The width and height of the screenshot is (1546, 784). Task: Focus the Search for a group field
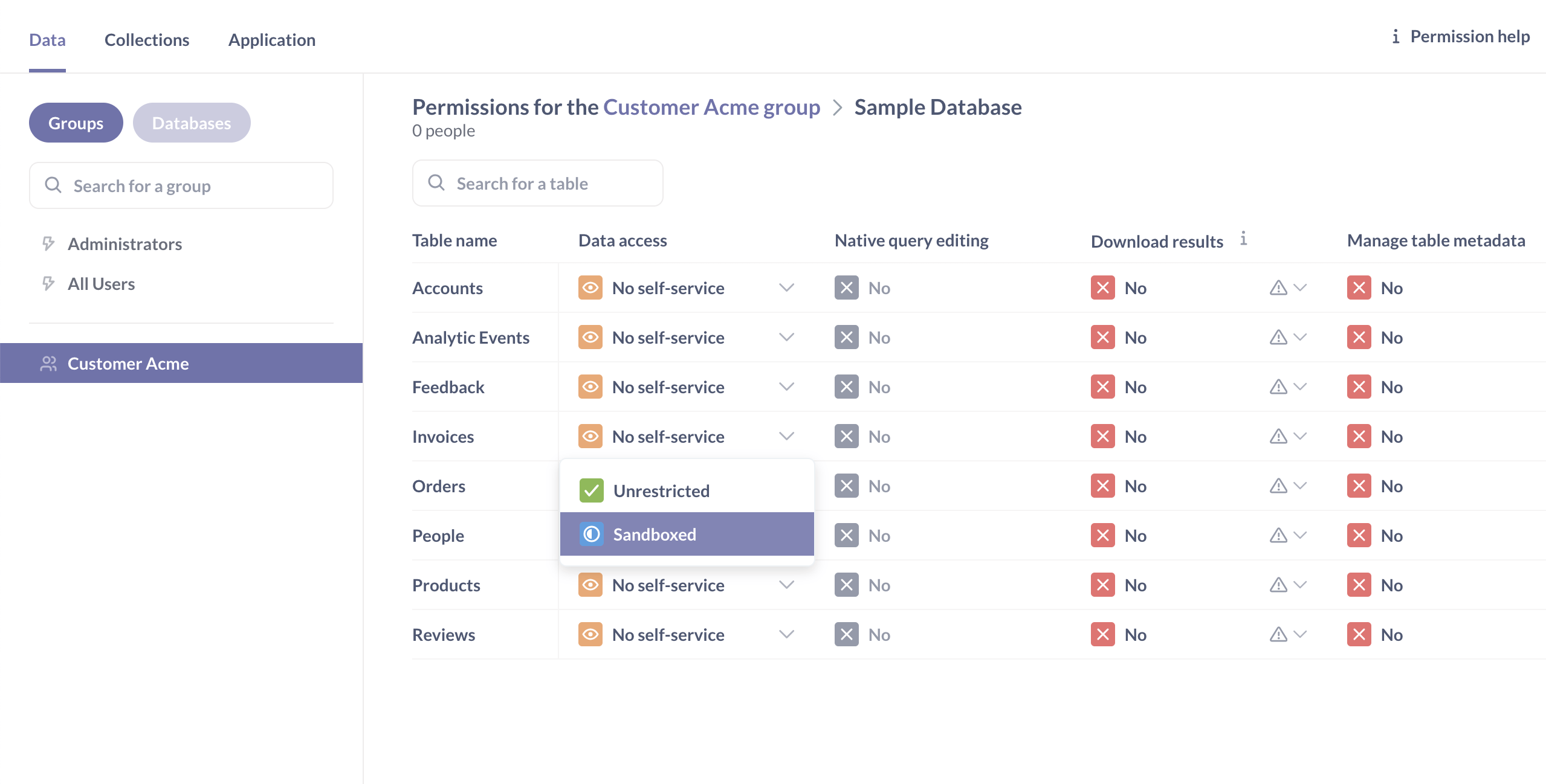point(181,186)
